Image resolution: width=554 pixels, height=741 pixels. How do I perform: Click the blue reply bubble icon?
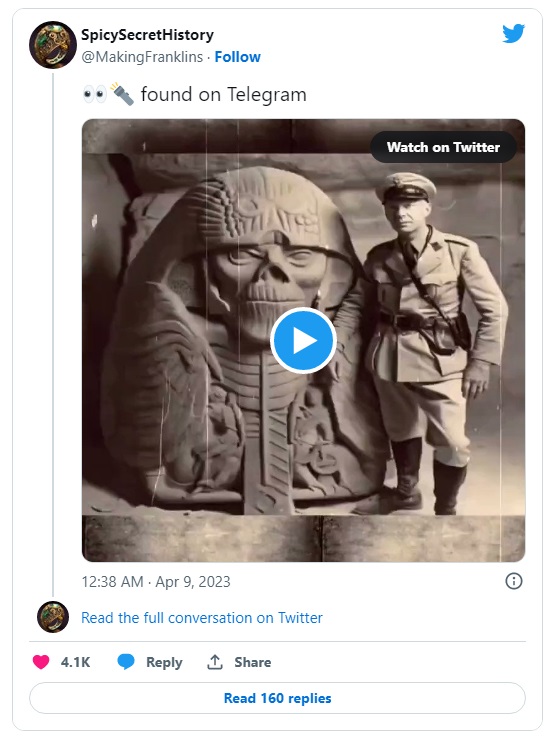pos(126,662)
